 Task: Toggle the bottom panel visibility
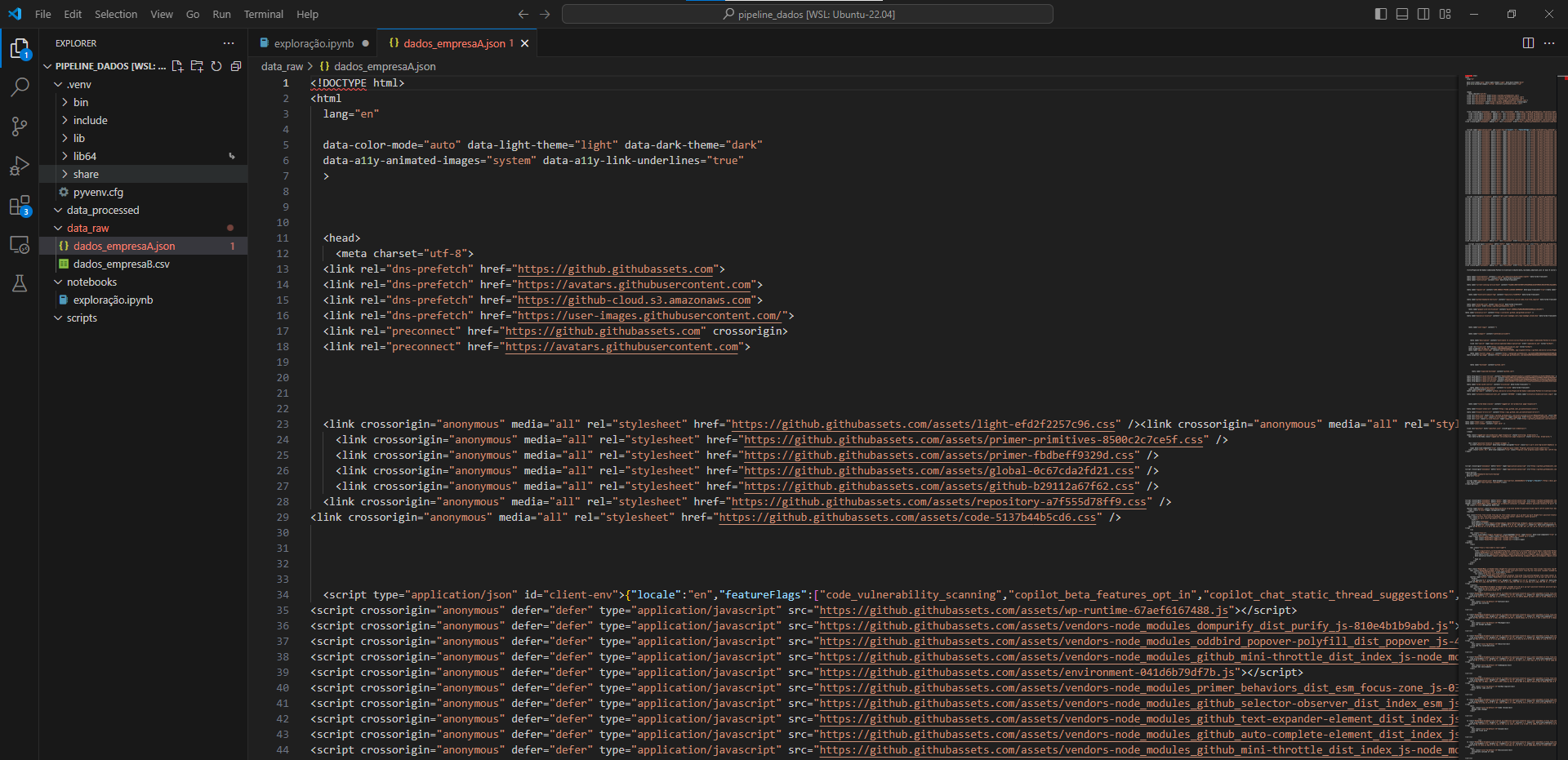(1402, 14)
